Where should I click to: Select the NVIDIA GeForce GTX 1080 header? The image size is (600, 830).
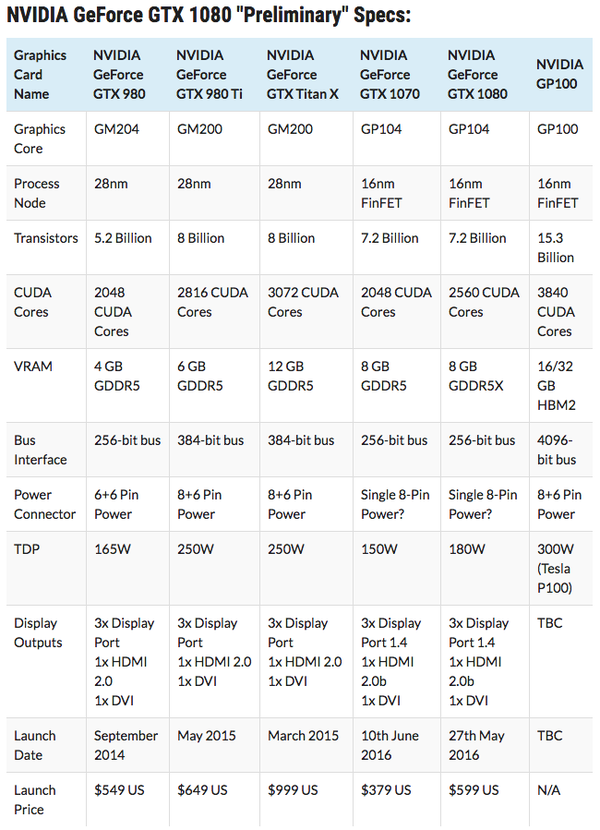coord(477,75)
